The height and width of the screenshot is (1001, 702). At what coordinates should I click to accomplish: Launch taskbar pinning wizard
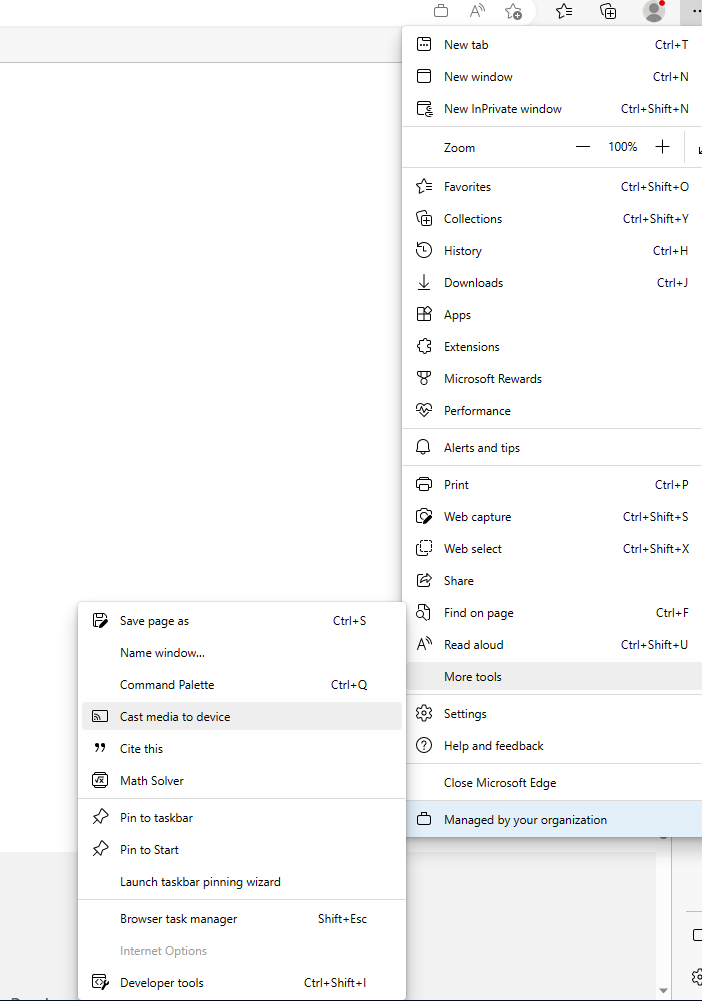pyautogui.click(x=242, y=881)
